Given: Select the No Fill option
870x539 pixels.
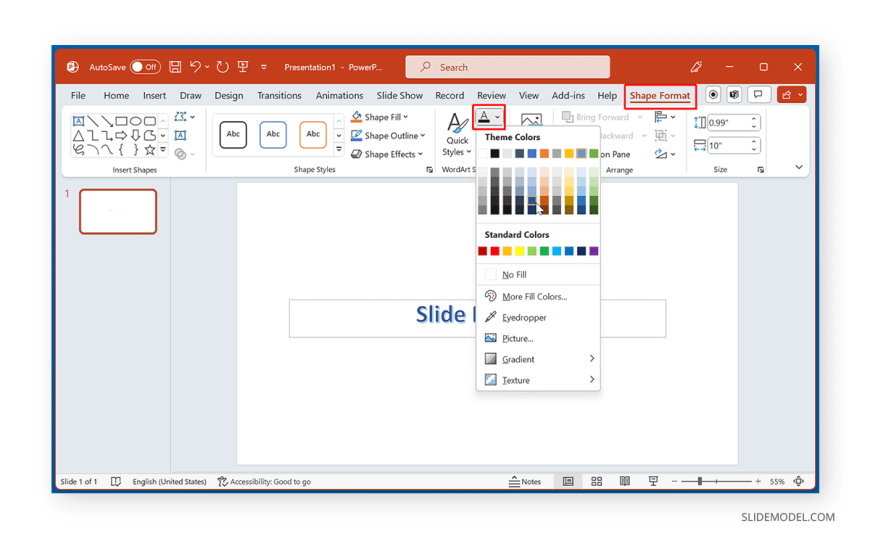Looking at the screenshot, I should (x=514, y=274).
